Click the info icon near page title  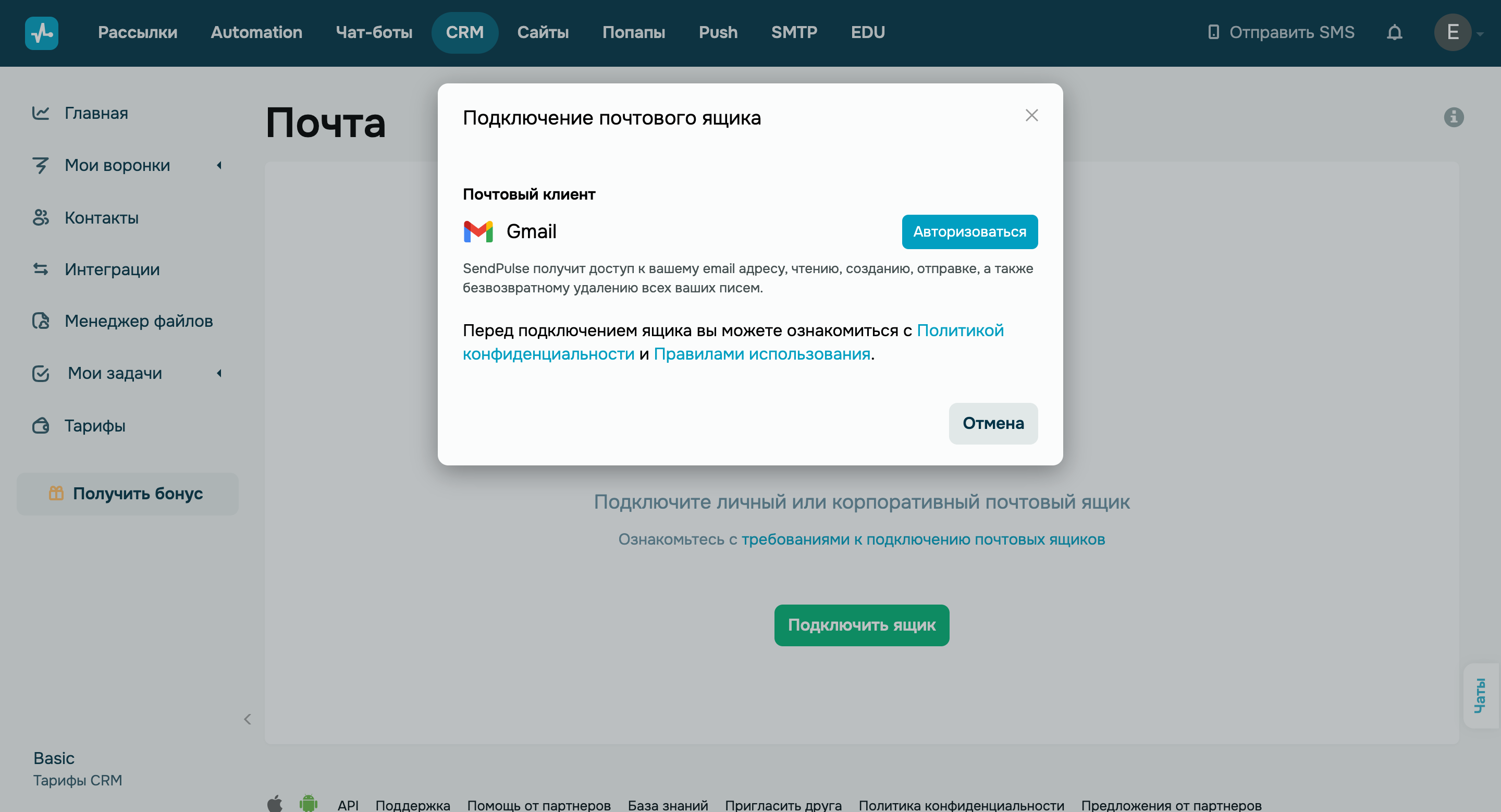pos(1453,117)
